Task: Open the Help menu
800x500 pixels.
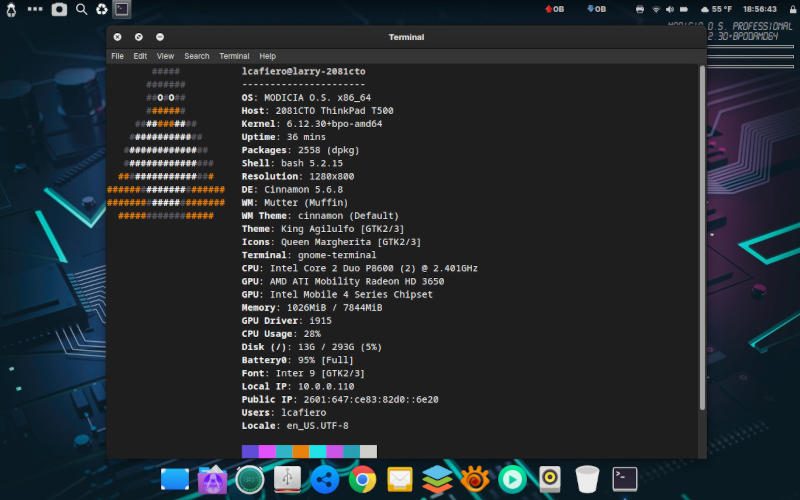Action: [267, 56]
